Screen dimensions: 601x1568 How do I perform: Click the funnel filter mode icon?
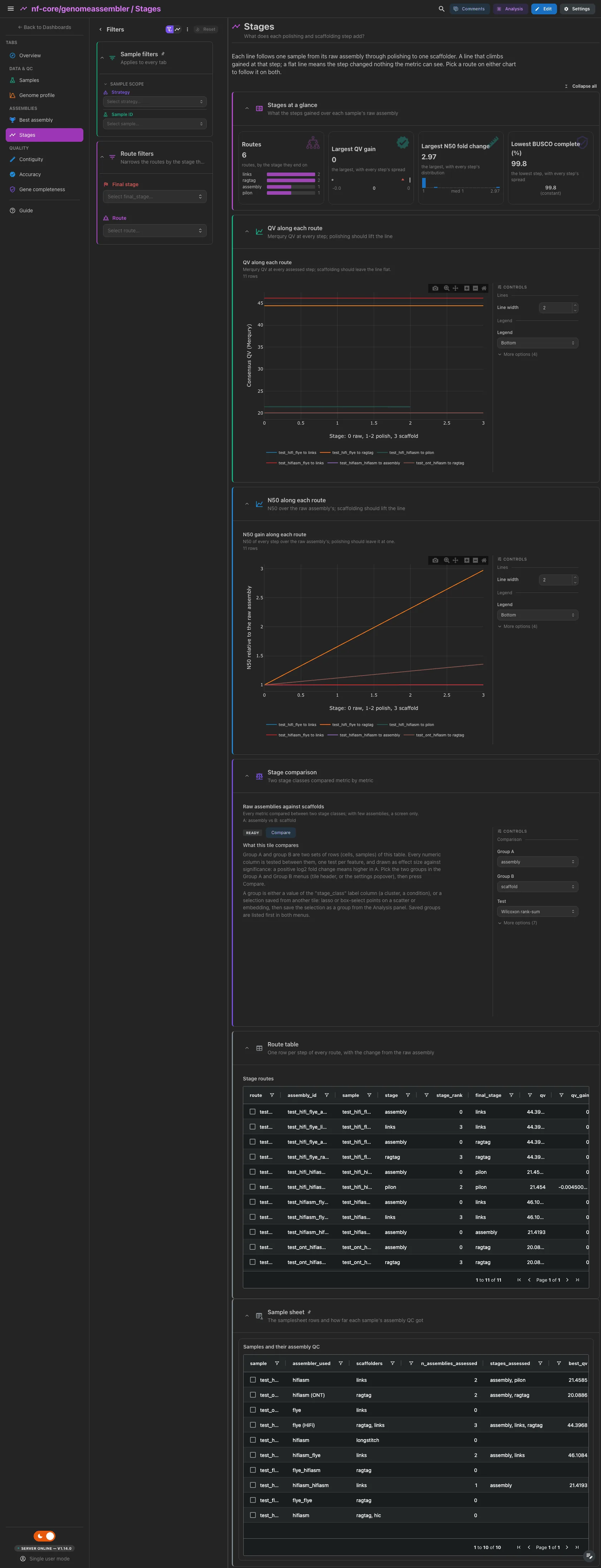(x=169, y=29)
